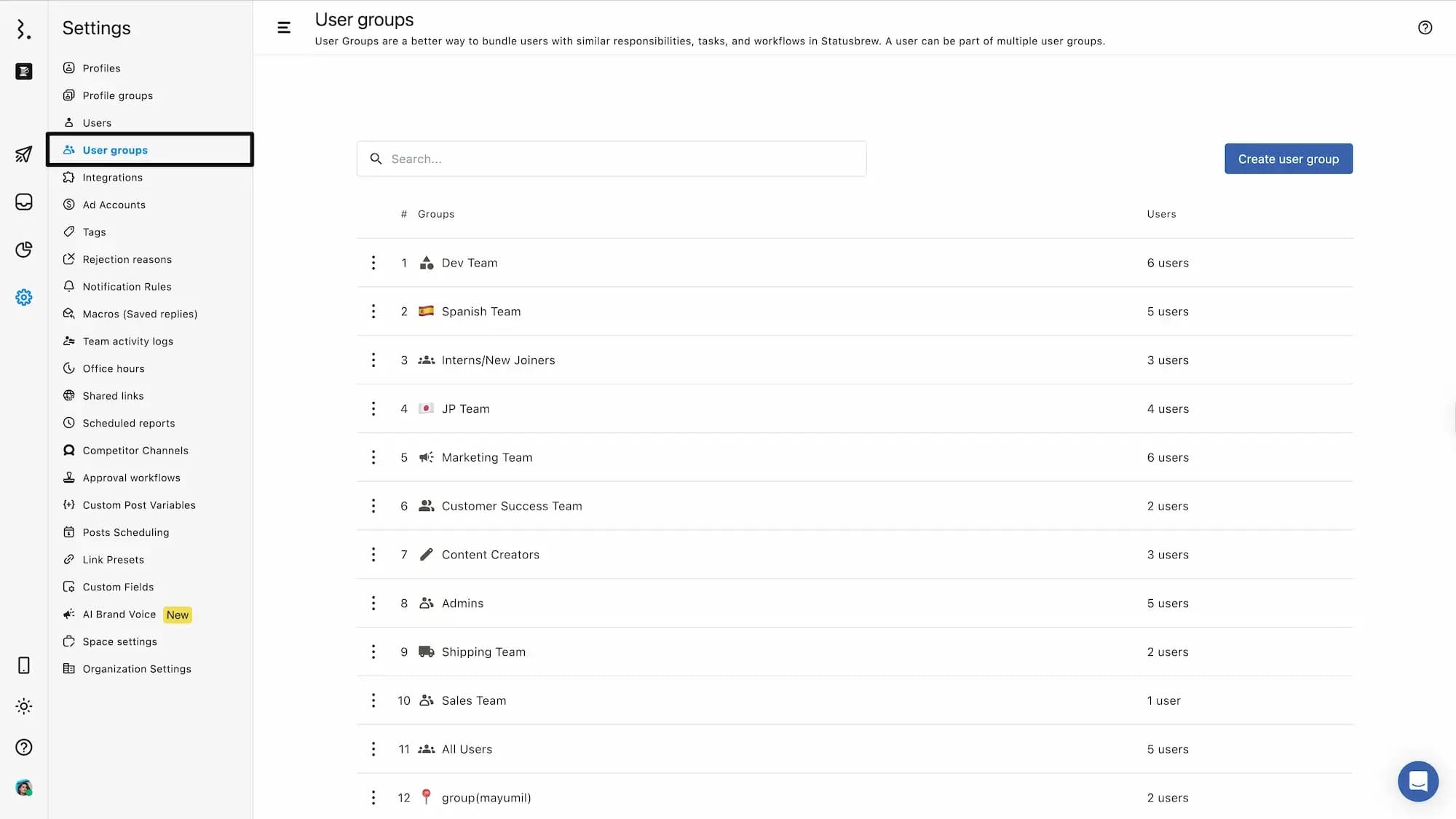Open the mobile device icon

tap(23, 665)
